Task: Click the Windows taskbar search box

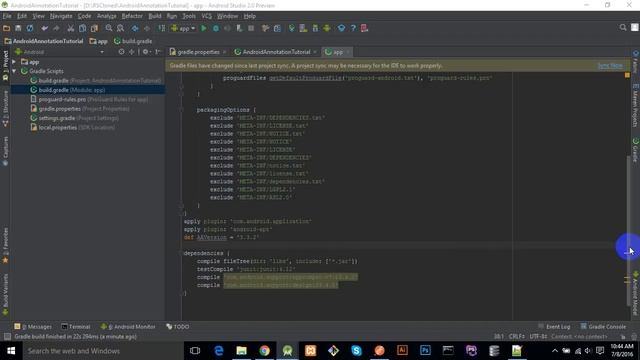Action: pyautogui.click(x=102, y=351)
